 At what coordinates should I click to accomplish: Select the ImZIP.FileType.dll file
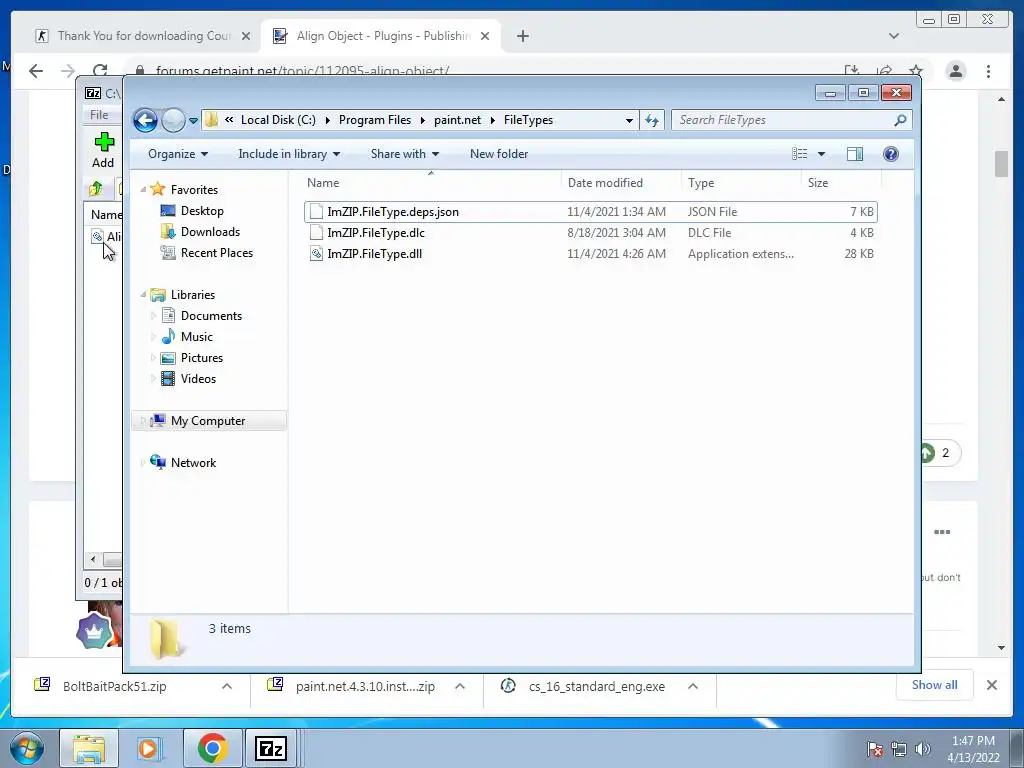click(590, 253)
